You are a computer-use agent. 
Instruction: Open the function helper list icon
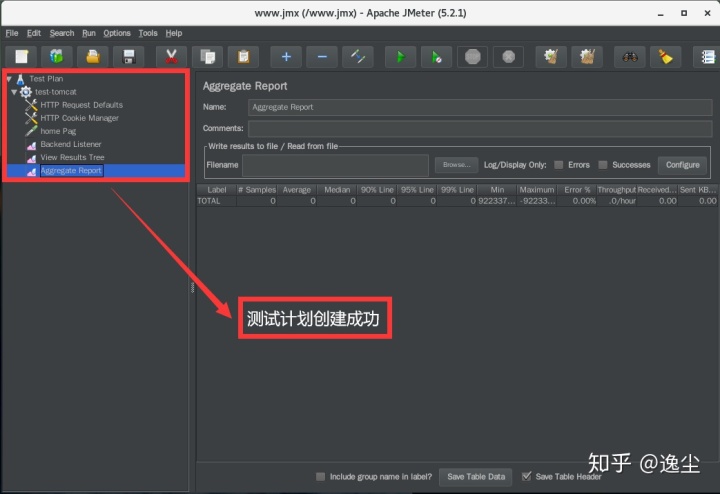coord(708,57)
